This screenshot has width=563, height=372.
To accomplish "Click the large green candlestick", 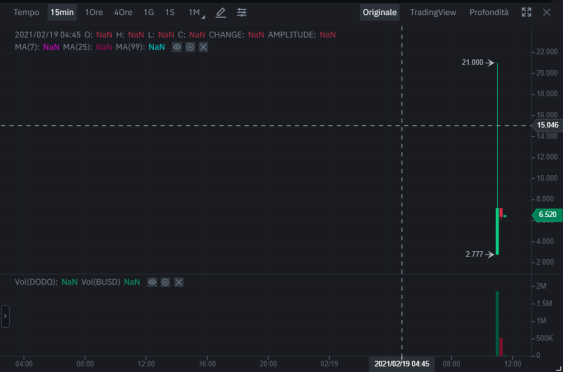I will pyautogui.click(x=497, y=231).
